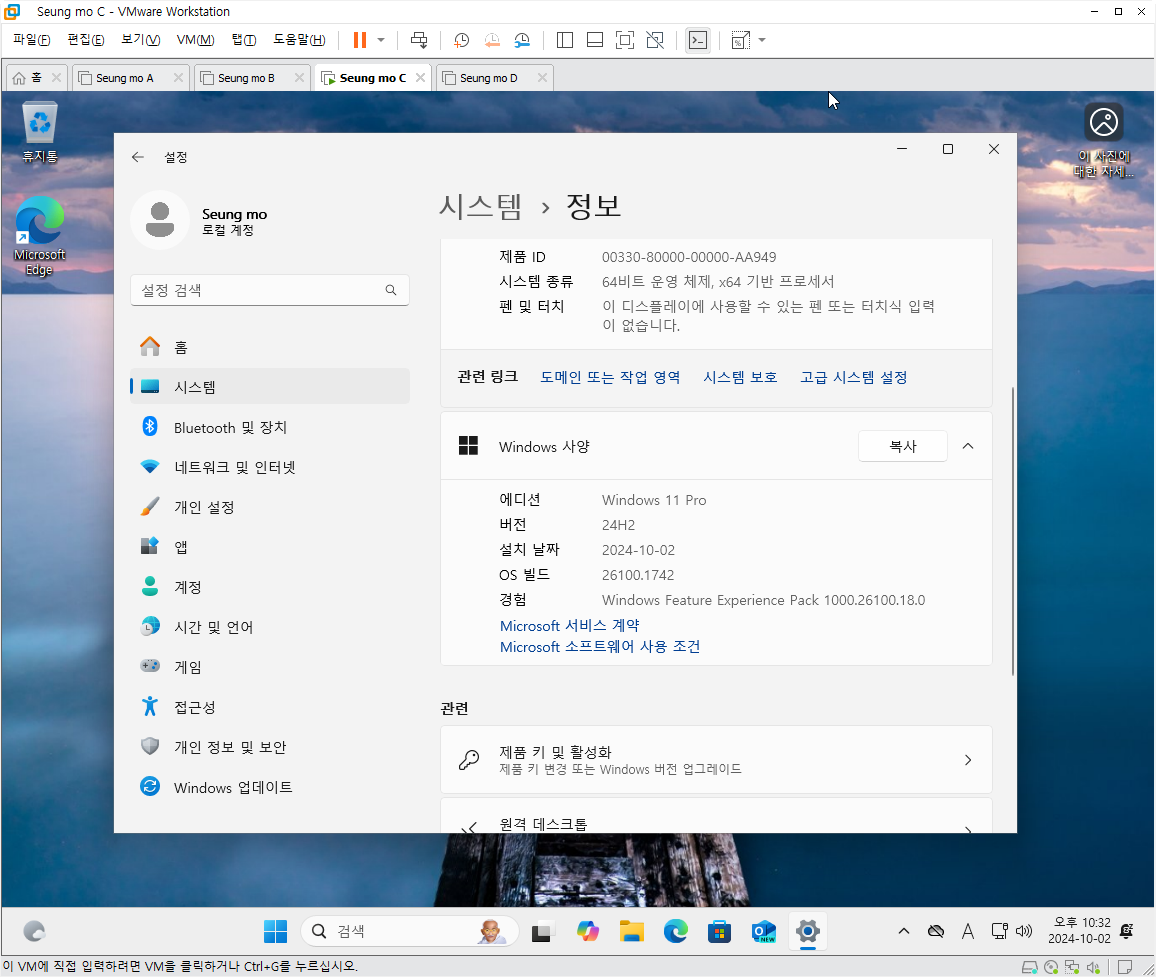Toggle the VMware library sidebar view
This screenshot has height=977, width=1156.
(x=565, y=40)
